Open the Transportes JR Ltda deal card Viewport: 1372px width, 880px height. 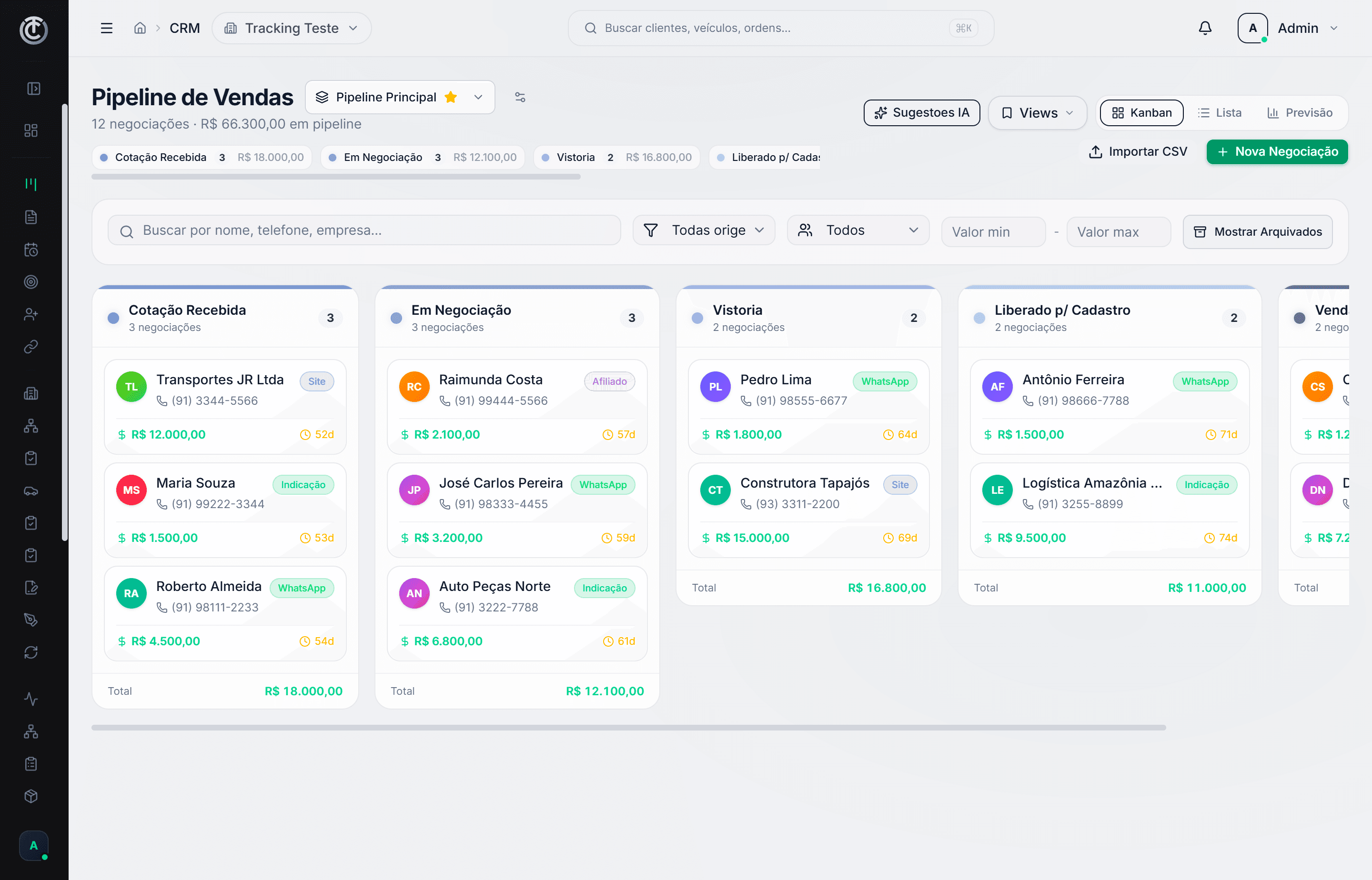point(225,407)
